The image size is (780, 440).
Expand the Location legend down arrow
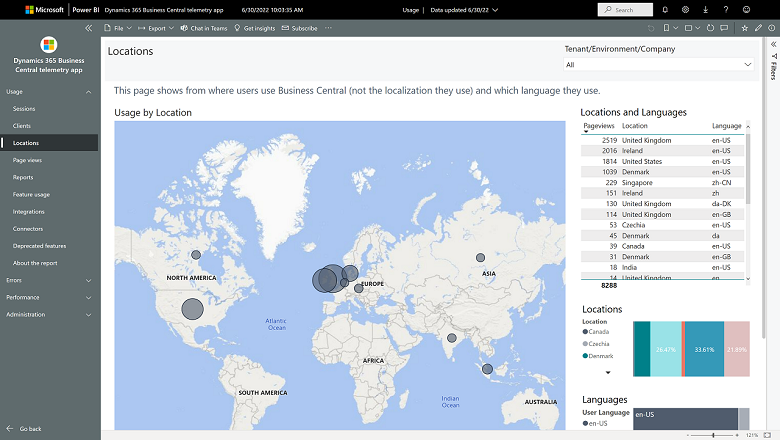click(608, 372)
